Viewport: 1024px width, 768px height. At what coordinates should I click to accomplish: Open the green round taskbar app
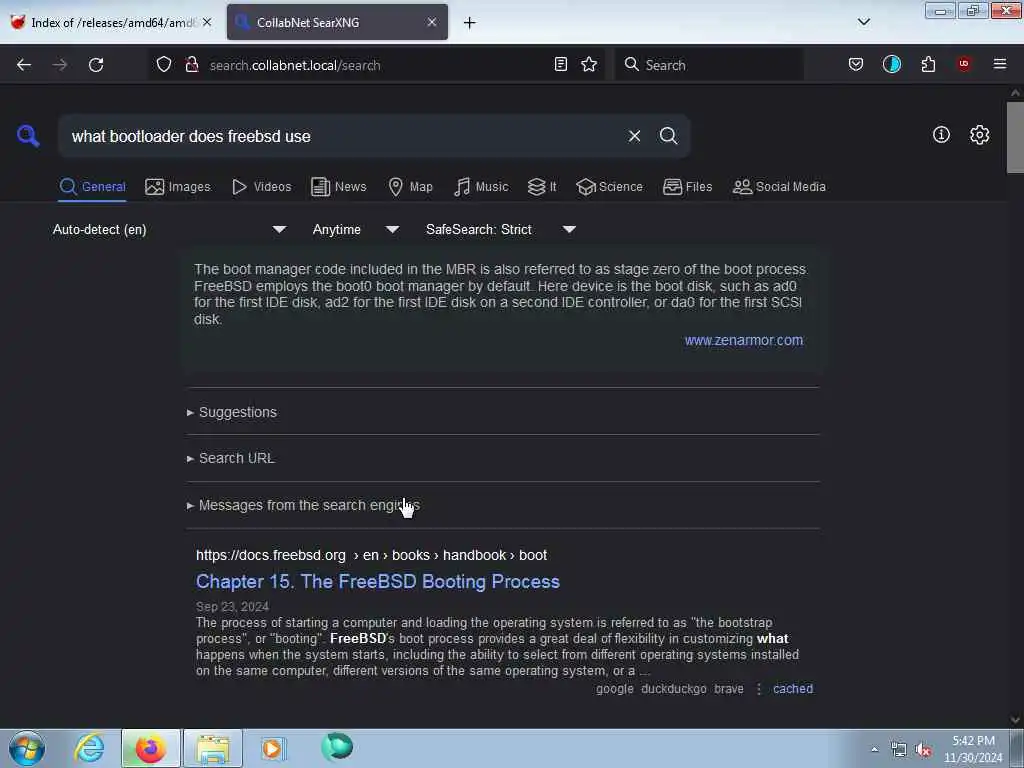(x=337, y=747)
